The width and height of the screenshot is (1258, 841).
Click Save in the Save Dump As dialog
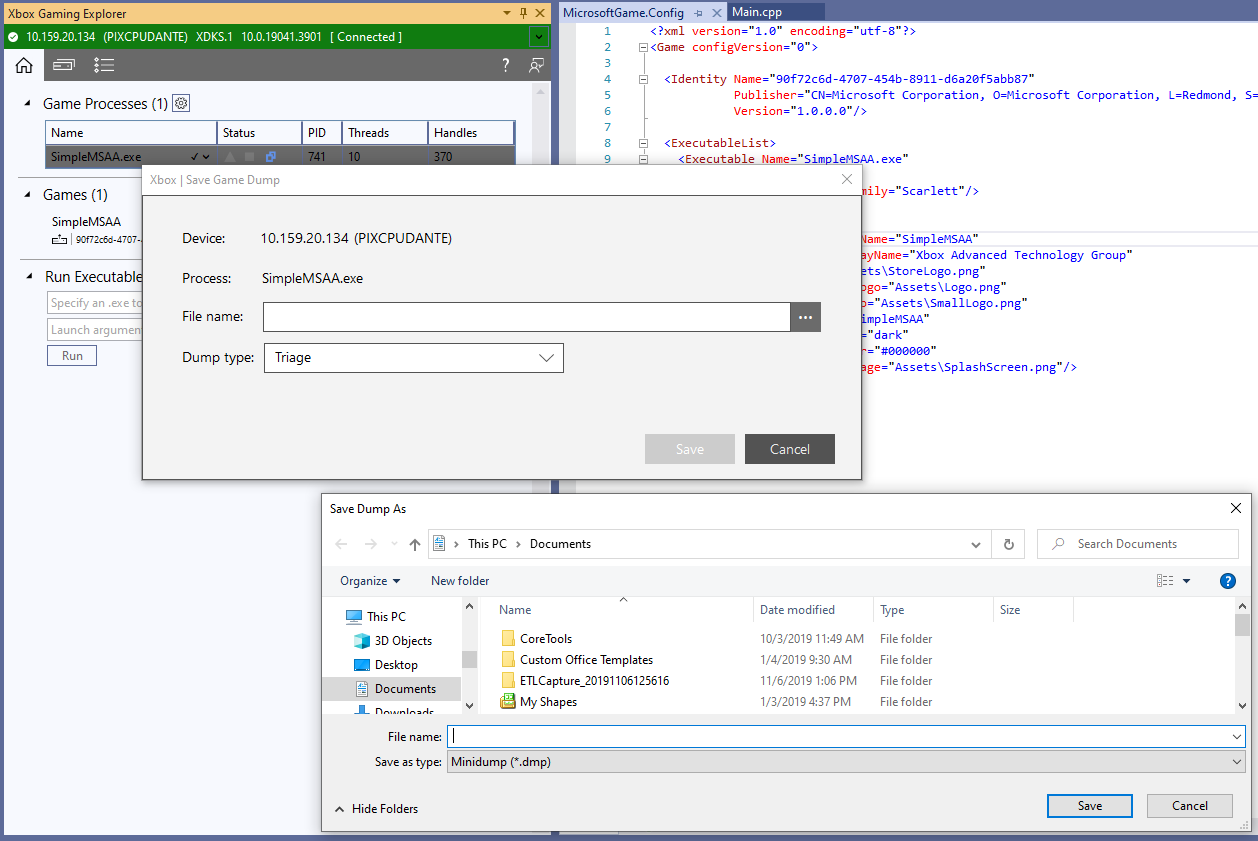pos(1090,806)
